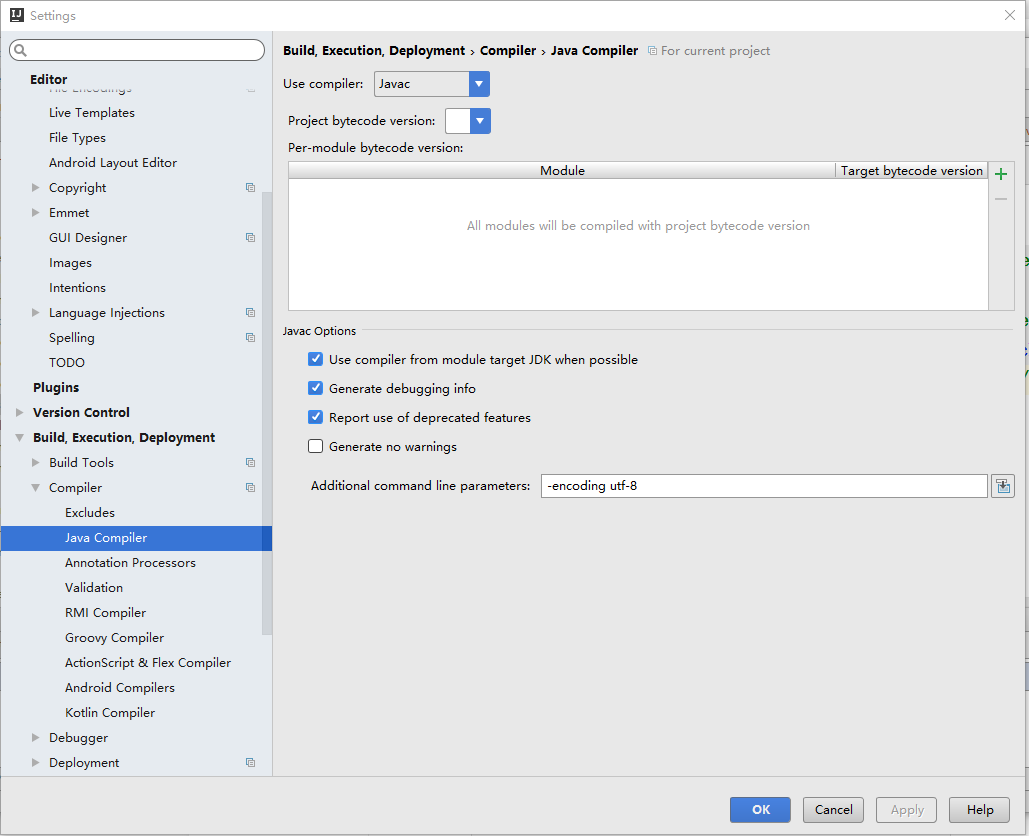Enable the Generate no warnings option
This screenshot has width=1029, height=836.
315,446
